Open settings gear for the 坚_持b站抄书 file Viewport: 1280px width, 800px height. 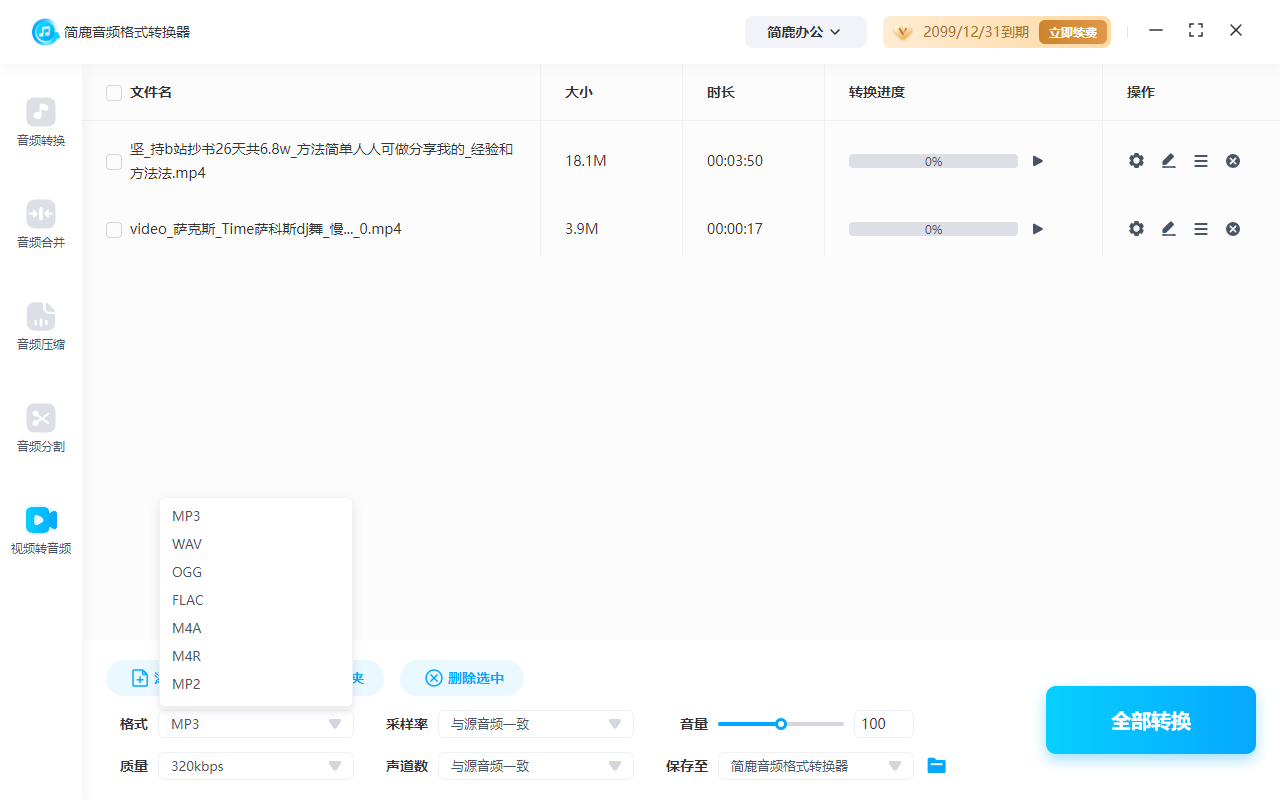[1136, 160]
